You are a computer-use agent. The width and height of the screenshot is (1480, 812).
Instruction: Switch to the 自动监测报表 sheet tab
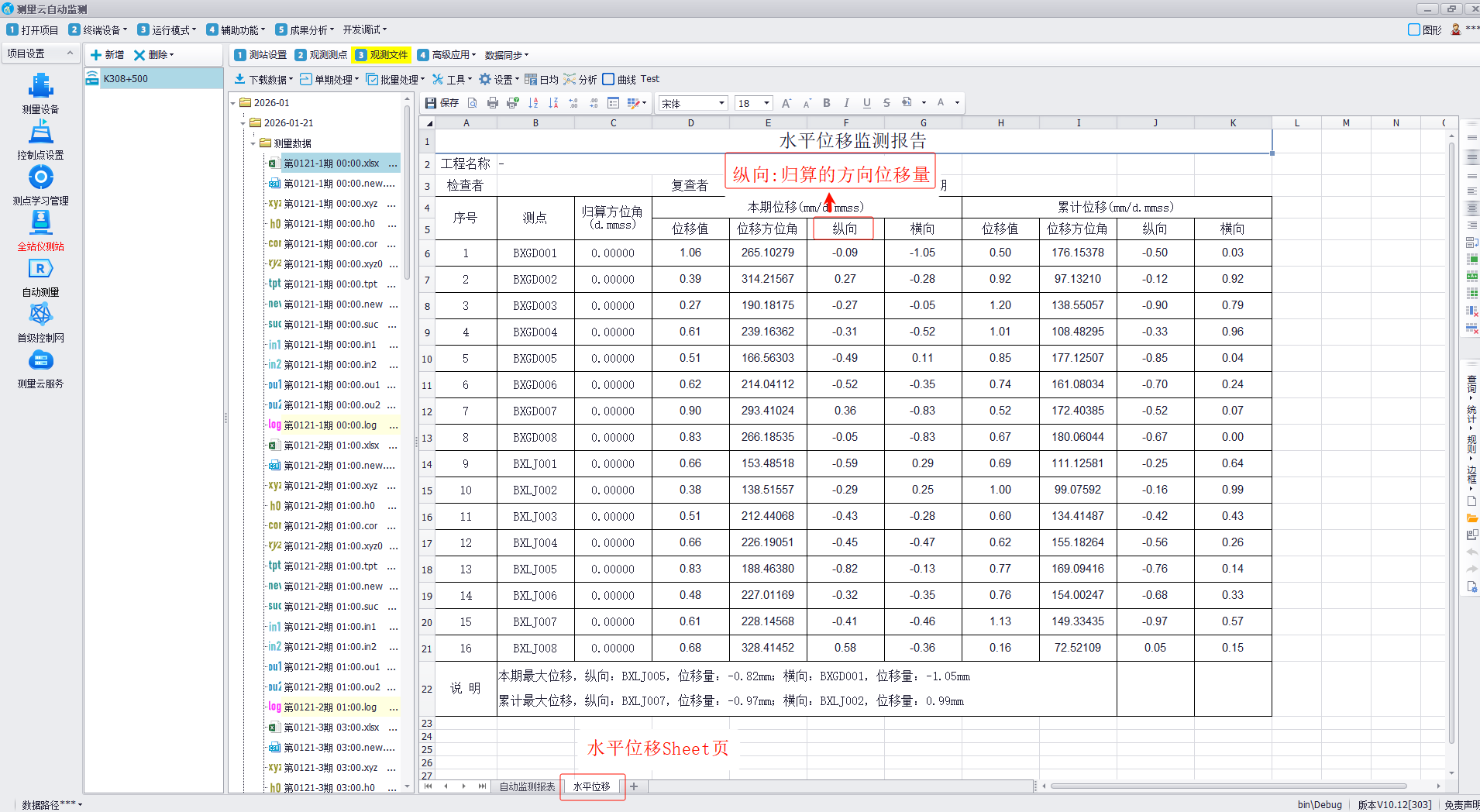pos(527,786)
